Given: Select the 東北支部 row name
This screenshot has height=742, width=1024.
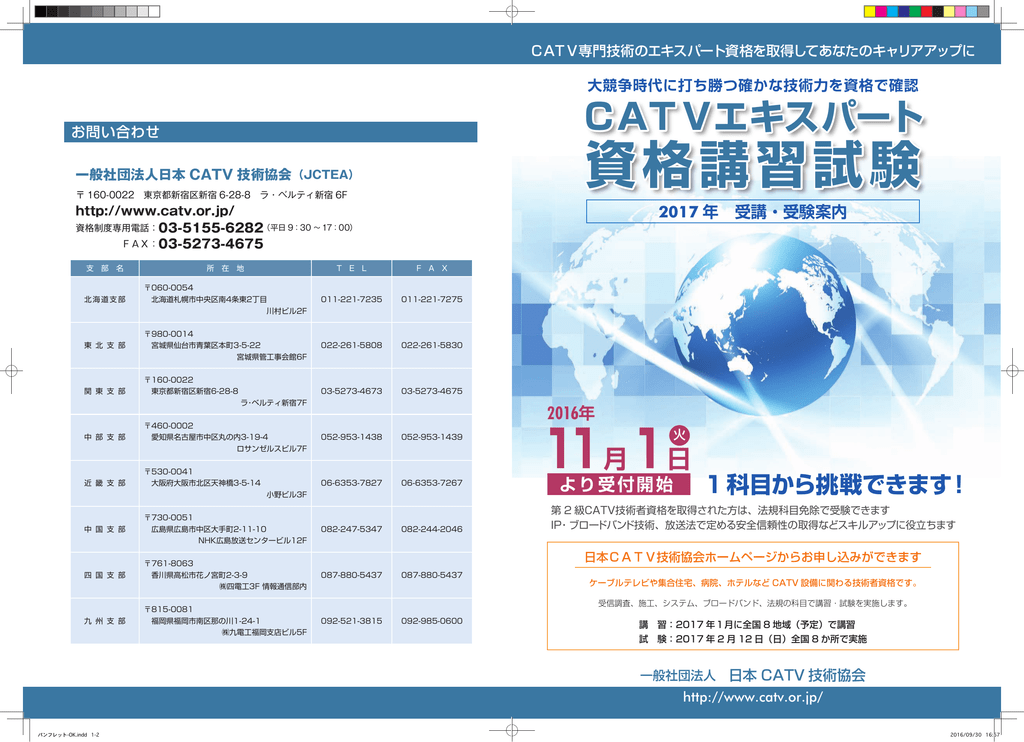Looking at the screenshot, I should coord(104,345).
